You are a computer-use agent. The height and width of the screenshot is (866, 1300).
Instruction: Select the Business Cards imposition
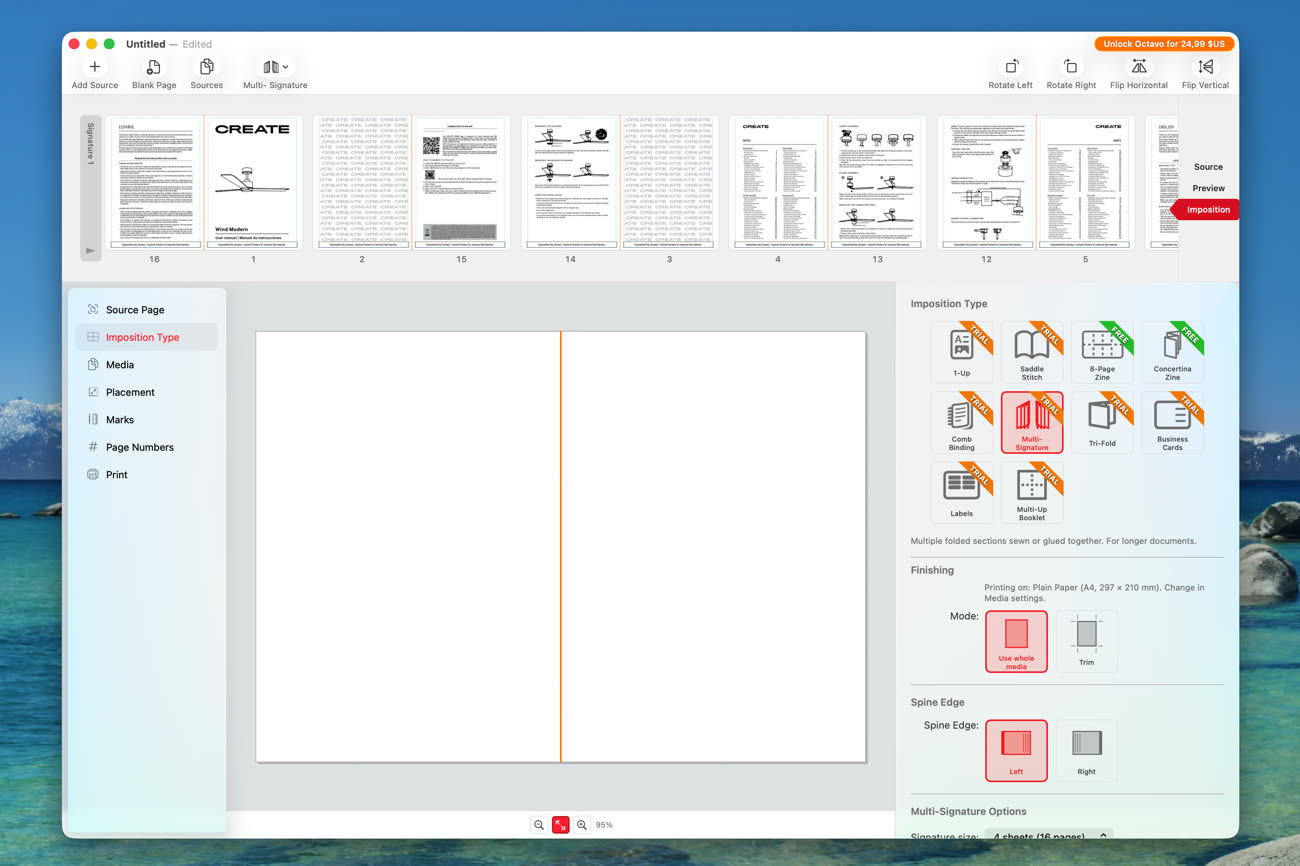1172,421
